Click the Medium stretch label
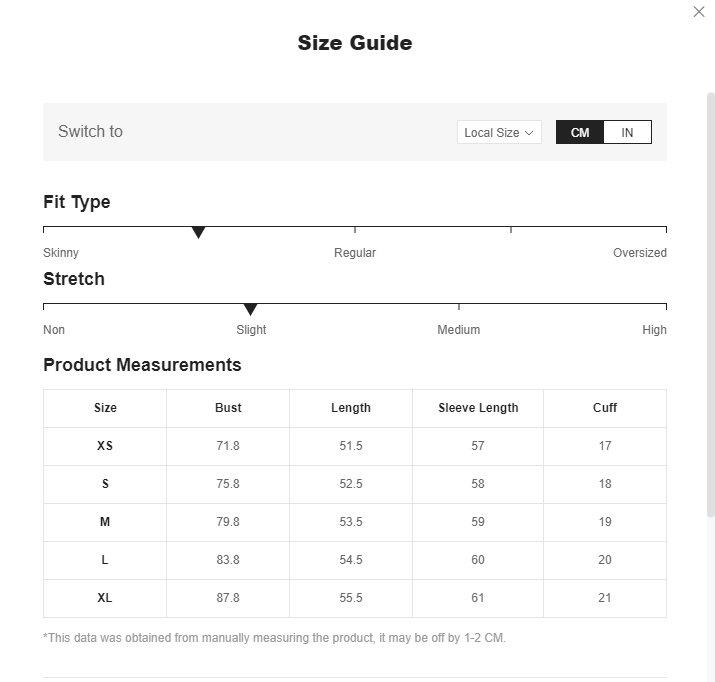The width and height of the screenshot is (715, 682). click(458, 330)
